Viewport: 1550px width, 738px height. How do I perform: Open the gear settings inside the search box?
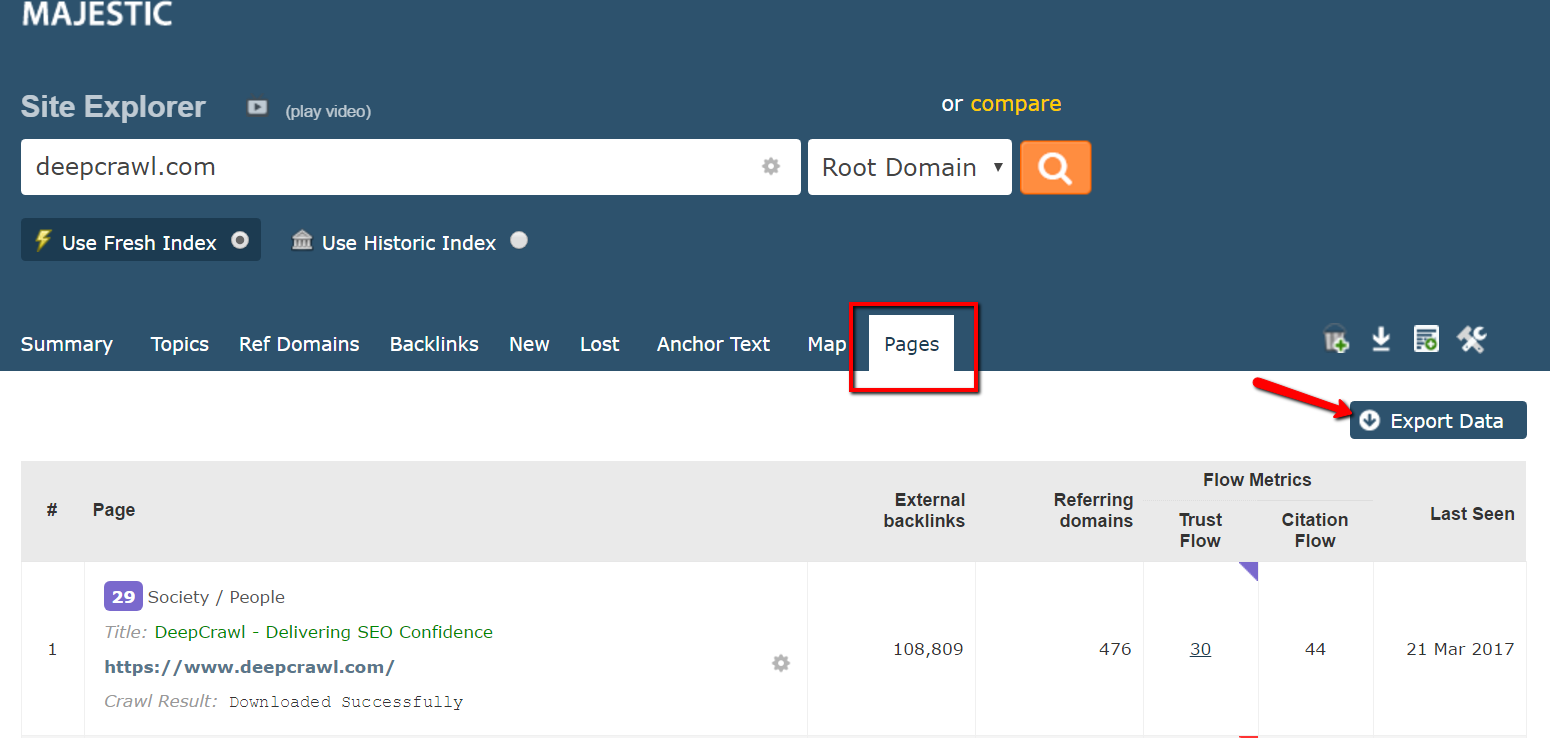click(x=771, y=167)
